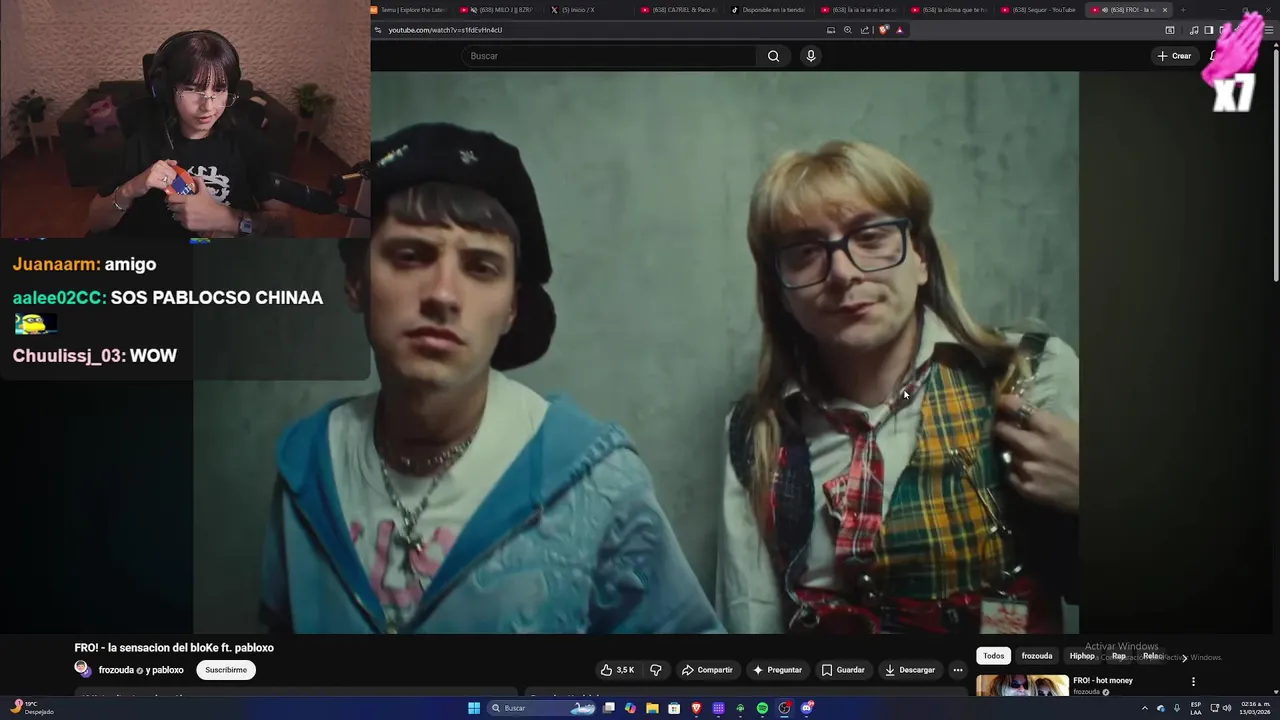Activate voice search microphone icon
Viewport: 1280px width, 720px height.
click(x=811, y=56)
